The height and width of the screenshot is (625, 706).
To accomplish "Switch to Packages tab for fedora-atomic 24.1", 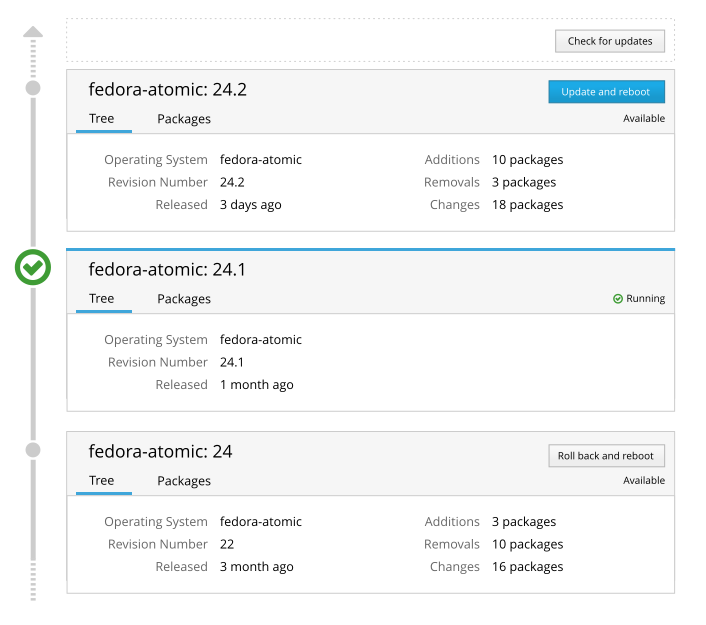I will 184,299.
